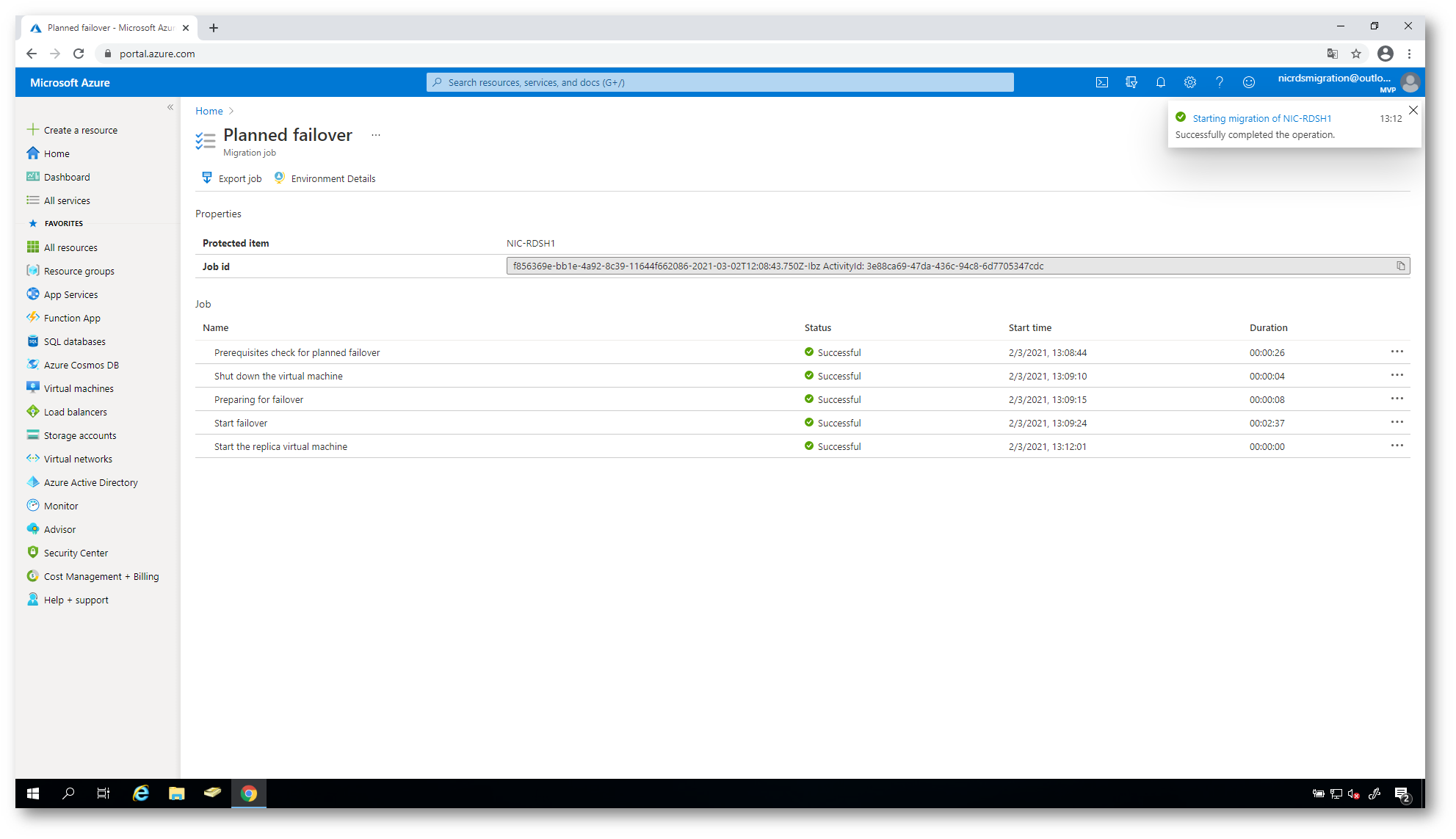The height and width of the screenshot is (839, 1456).
Task: Open Azure Cosmos DB
Action: coord(73,365)
